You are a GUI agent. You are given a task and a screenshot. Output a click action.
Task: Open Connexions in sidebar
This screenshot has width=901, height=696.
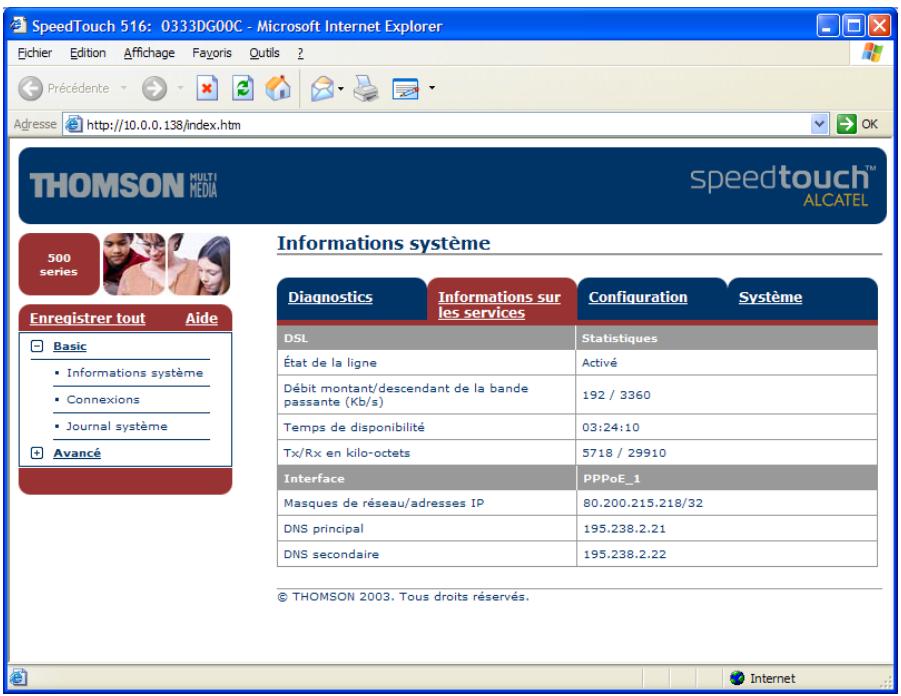tap(103, 399)
